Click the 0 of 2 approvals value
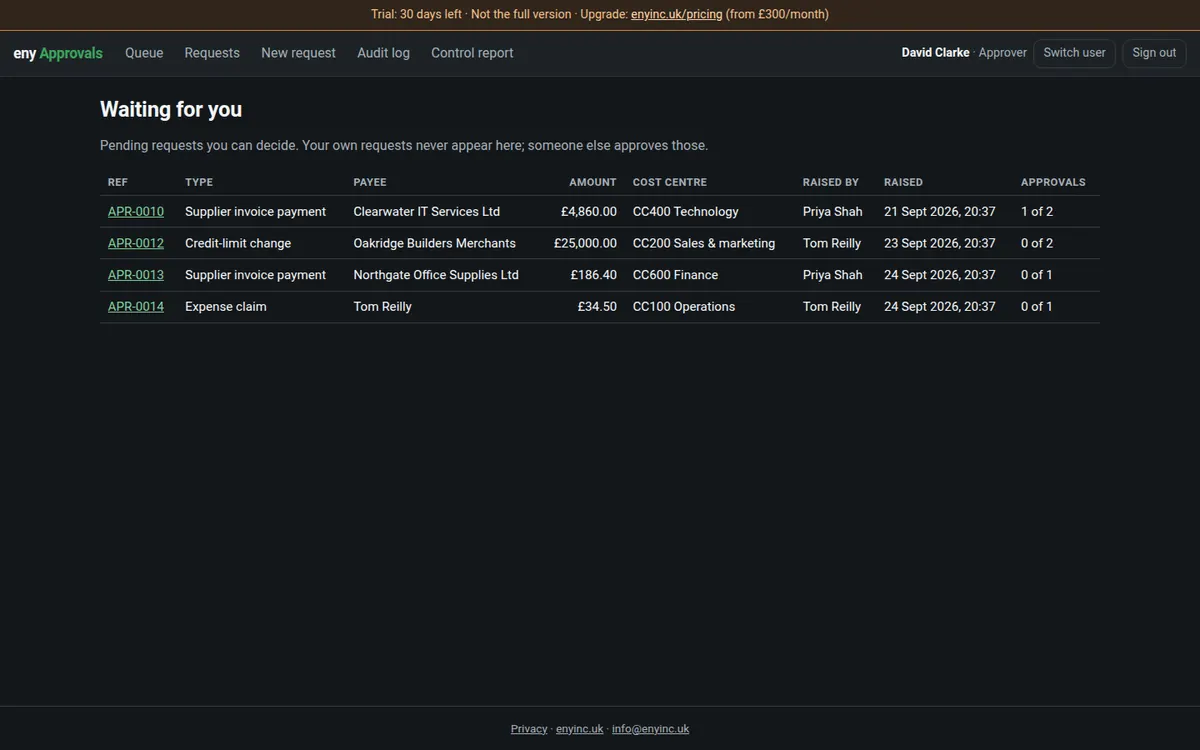Viewport: 1200px width, 750px height. pyautogui.click(x=1037, y=243)
